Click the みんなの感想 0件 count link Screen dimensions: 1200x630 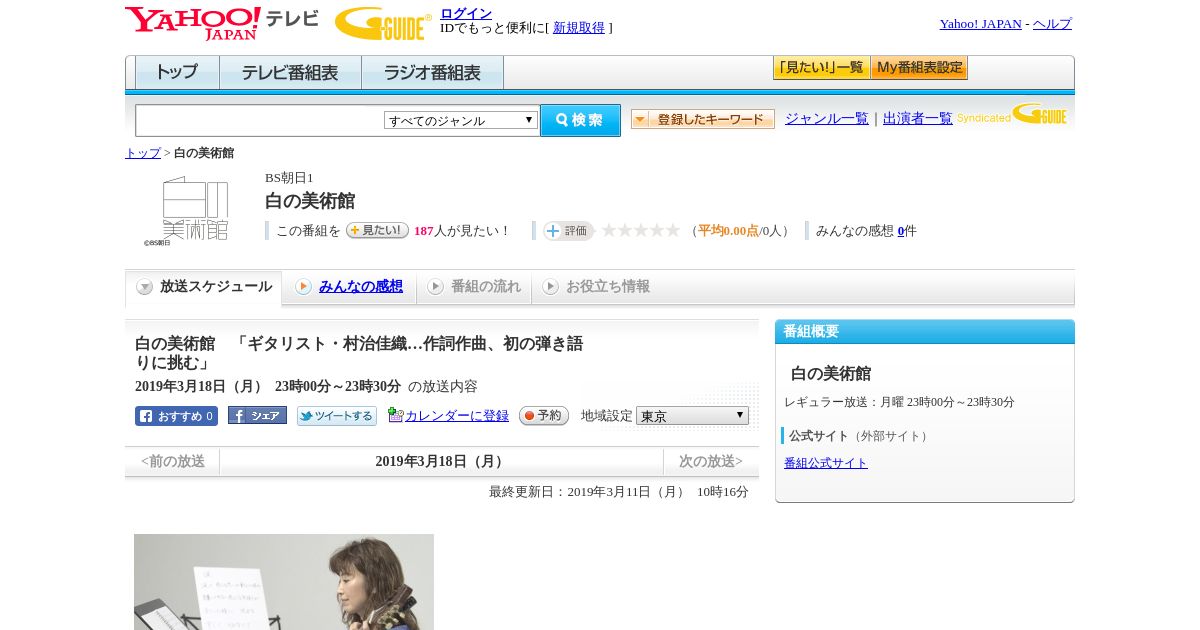pos(901,231)
